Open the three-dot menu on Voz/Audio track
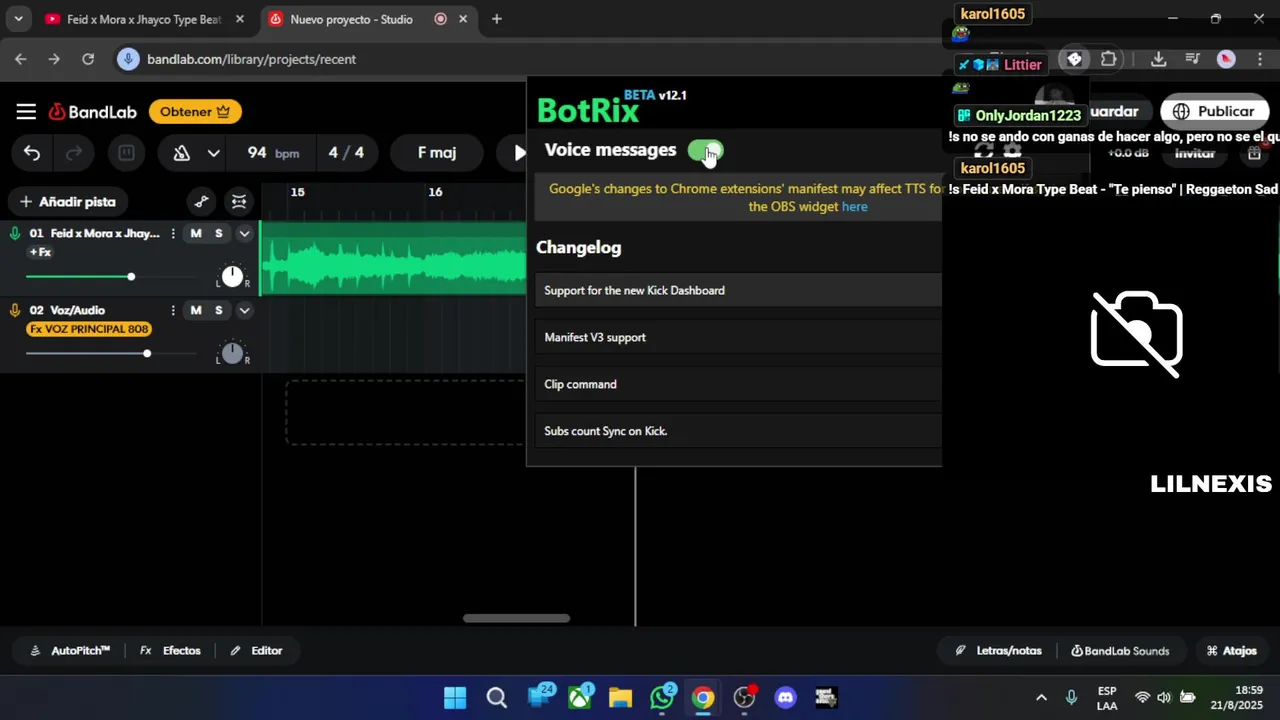The image size is (1280, 720). [173, 310]
